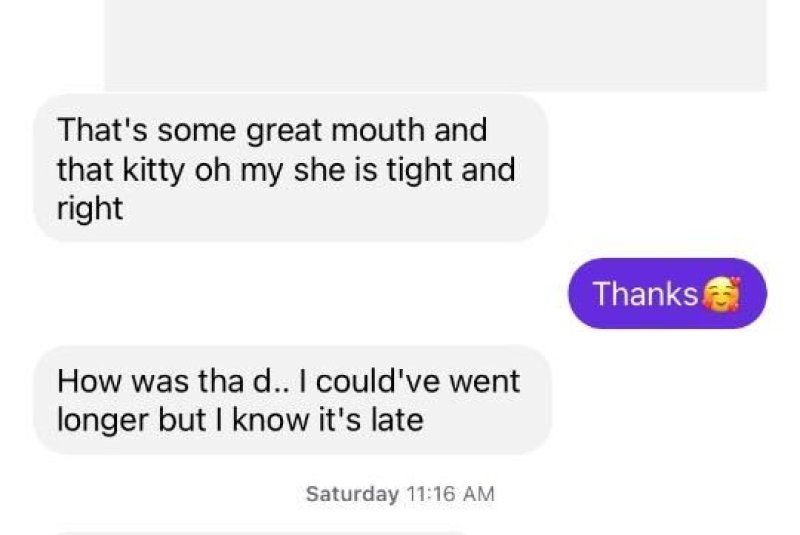This screenshot has height=535, width=800.
Task: Tap the message ending "I know it's late"
Action: [x=291, y=399]
